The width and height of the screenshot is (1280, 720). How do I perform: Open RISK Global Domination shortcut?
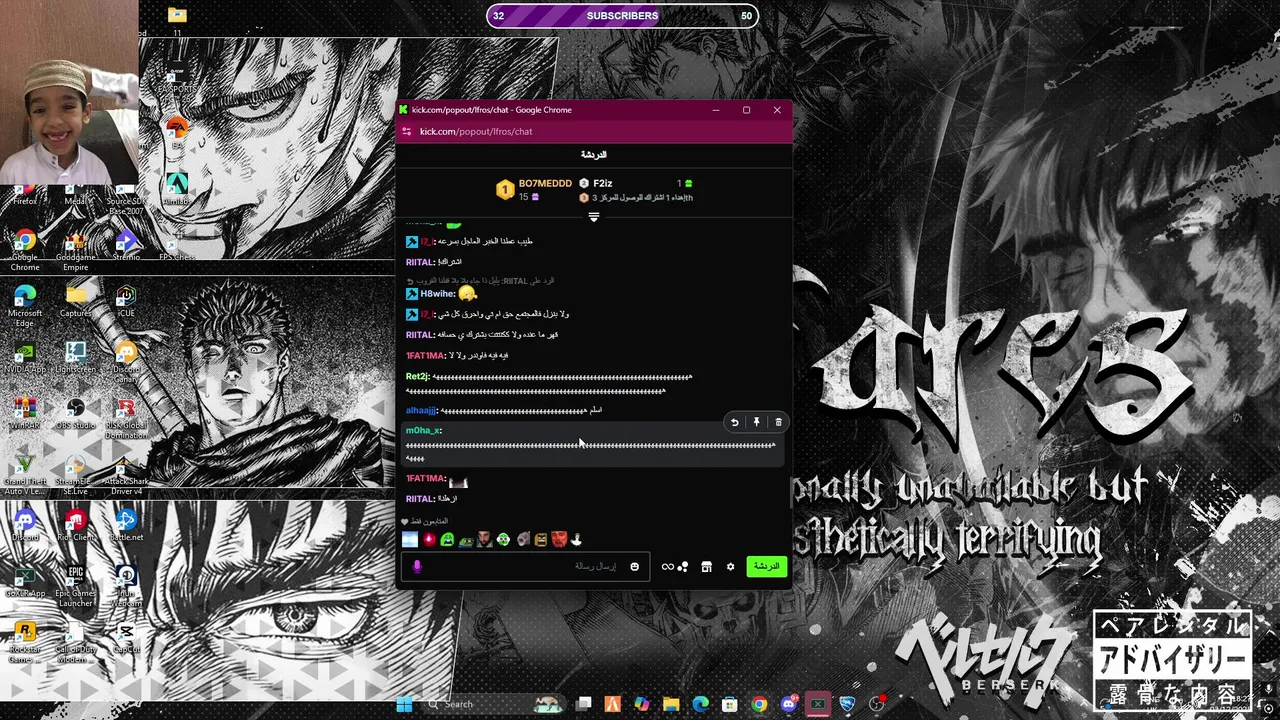click(x=126, y=418)
